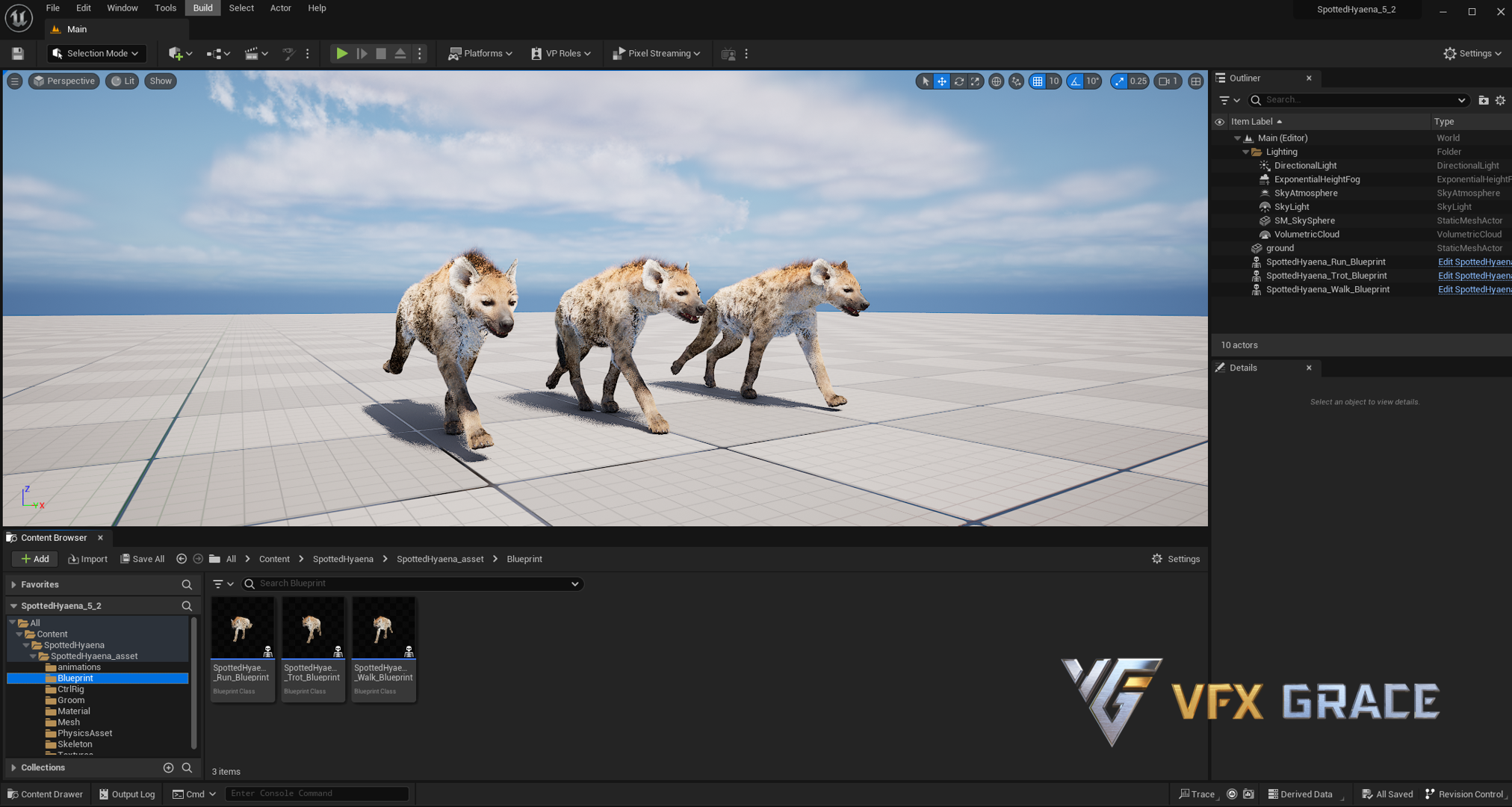Toggle rotation angle snapping
The height and width of the screenshot is (807, 1512).
(x=1075, y=81)
